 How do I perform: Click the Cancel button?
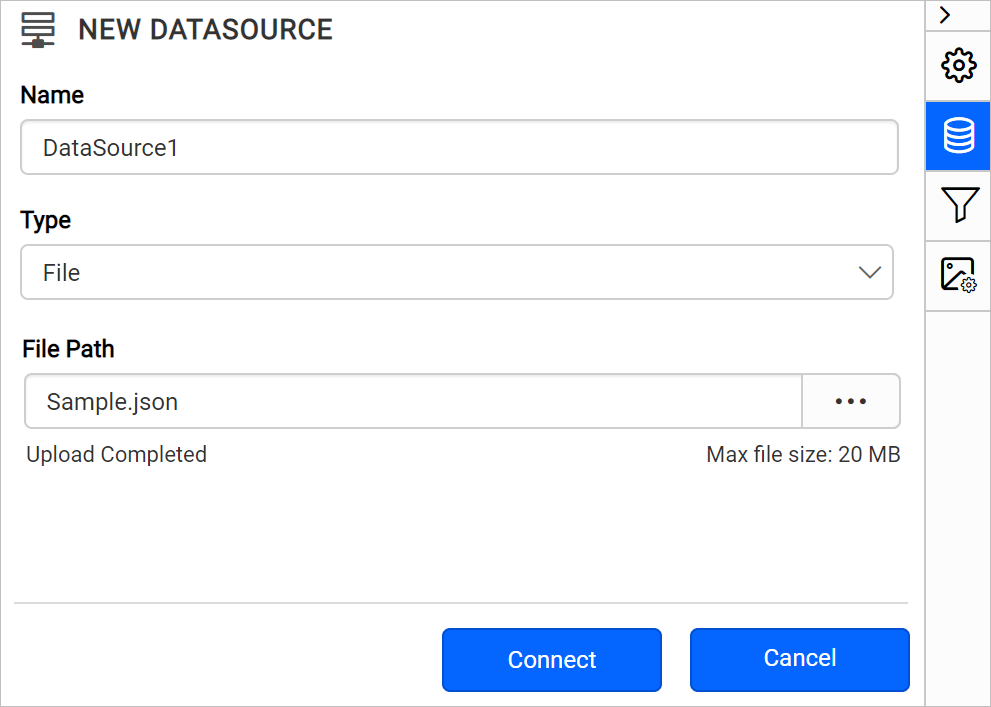tap(799, 660)
